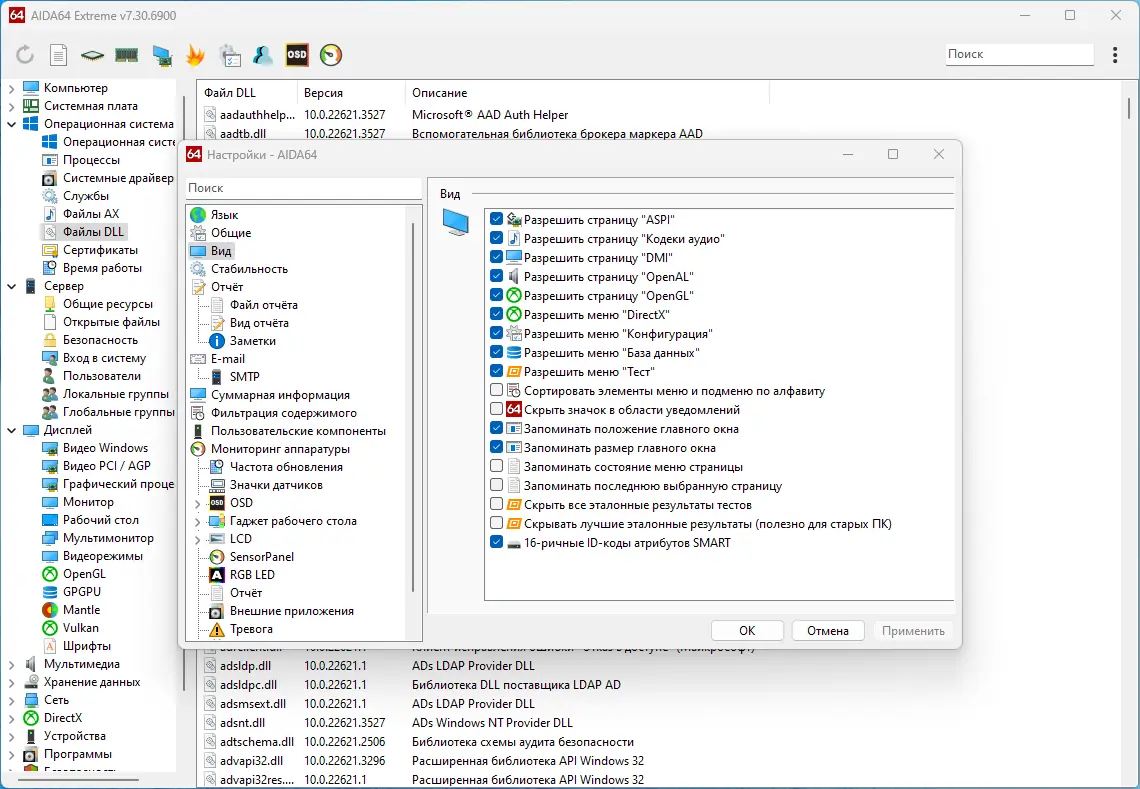Screen dimensions: 1140x789
Task: Open the OSD panel toolbar icon
Action: pyautogui.click(x=297, y=55)
